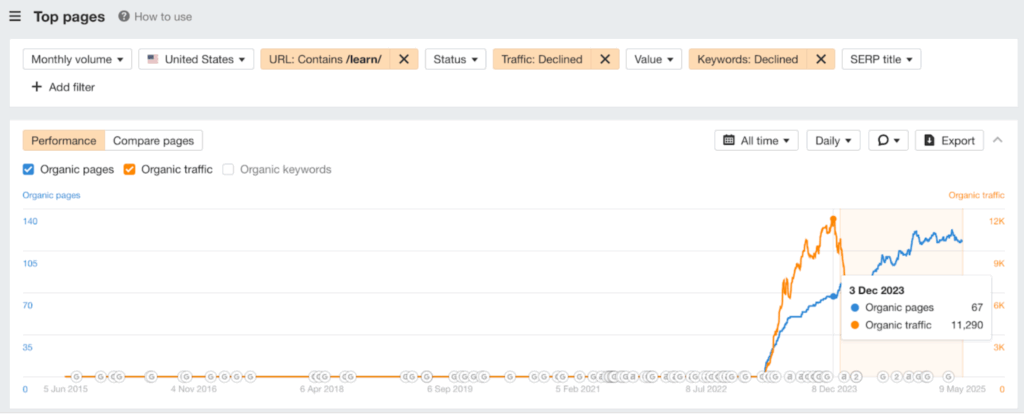The height and width of the screenshot is (414, 1024).
Task: Collapse the chart panel with chevron
Action: point(997,140)
